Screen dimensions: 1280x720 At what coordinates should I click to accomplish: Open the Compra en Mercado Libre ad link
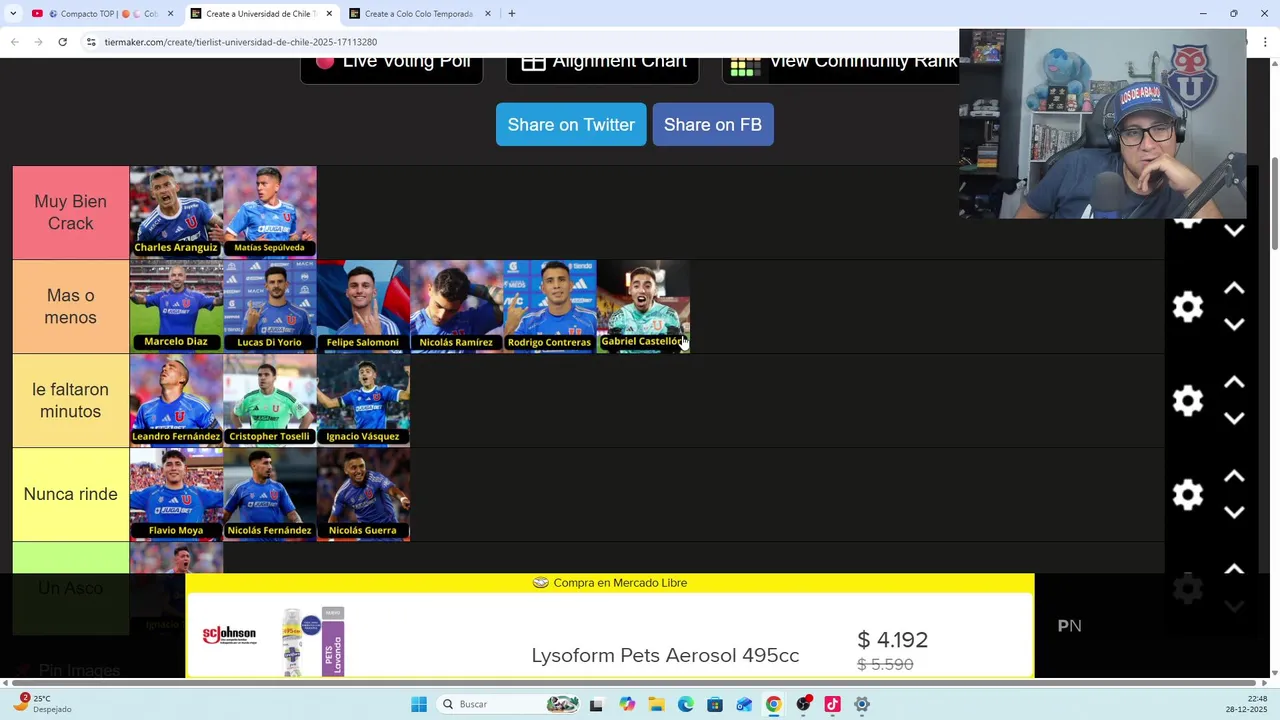coord(610,583)
